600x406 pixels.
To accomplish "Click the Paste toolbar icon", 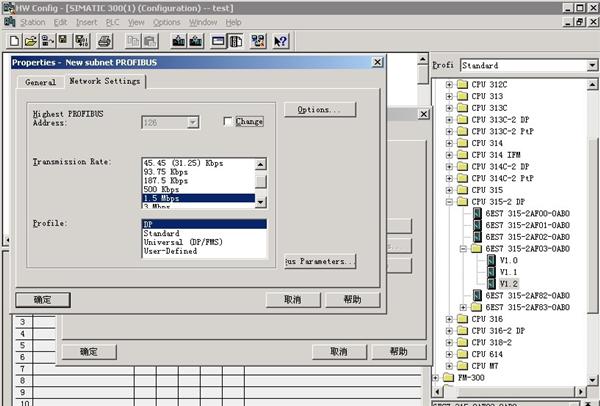I will coord(150,41).
